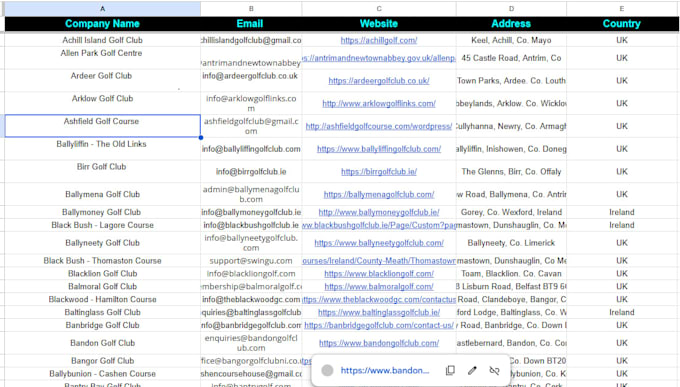Select the Ballymoney Golf Club cell
The height and width of the screenshot is (387, 680).
[102, 212]
